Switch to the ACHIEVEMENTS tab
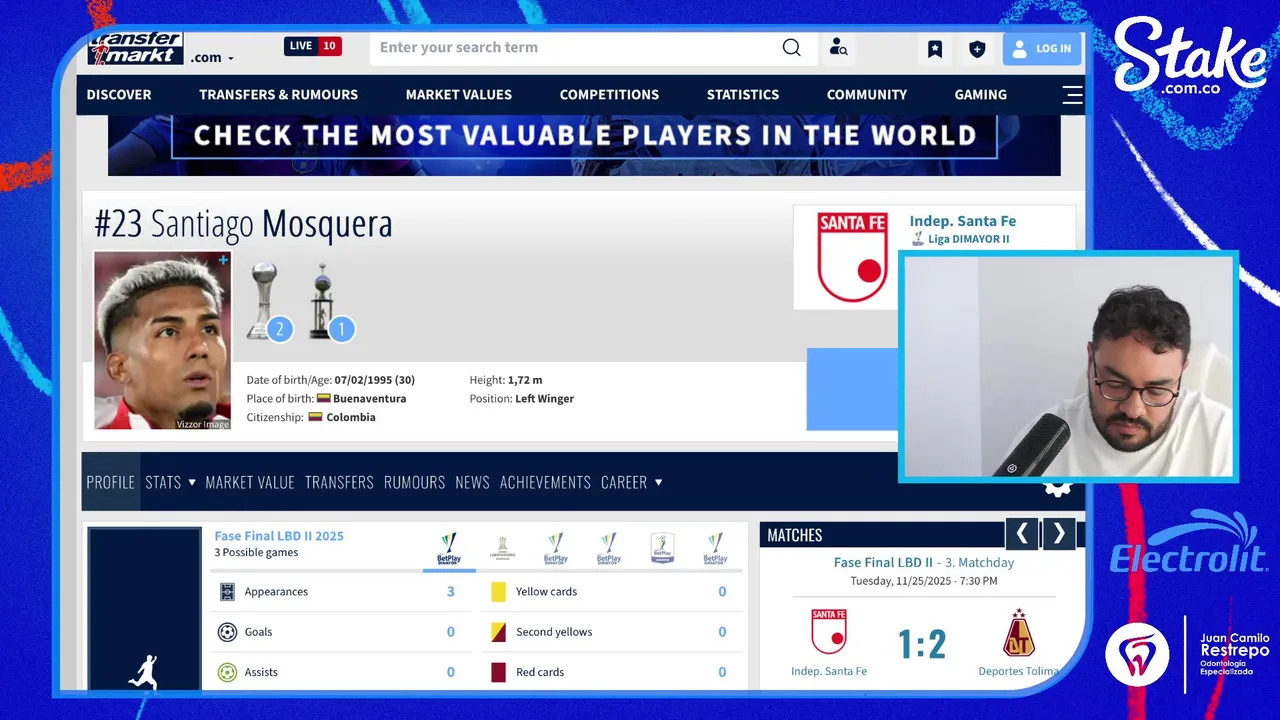 [545, 482]
